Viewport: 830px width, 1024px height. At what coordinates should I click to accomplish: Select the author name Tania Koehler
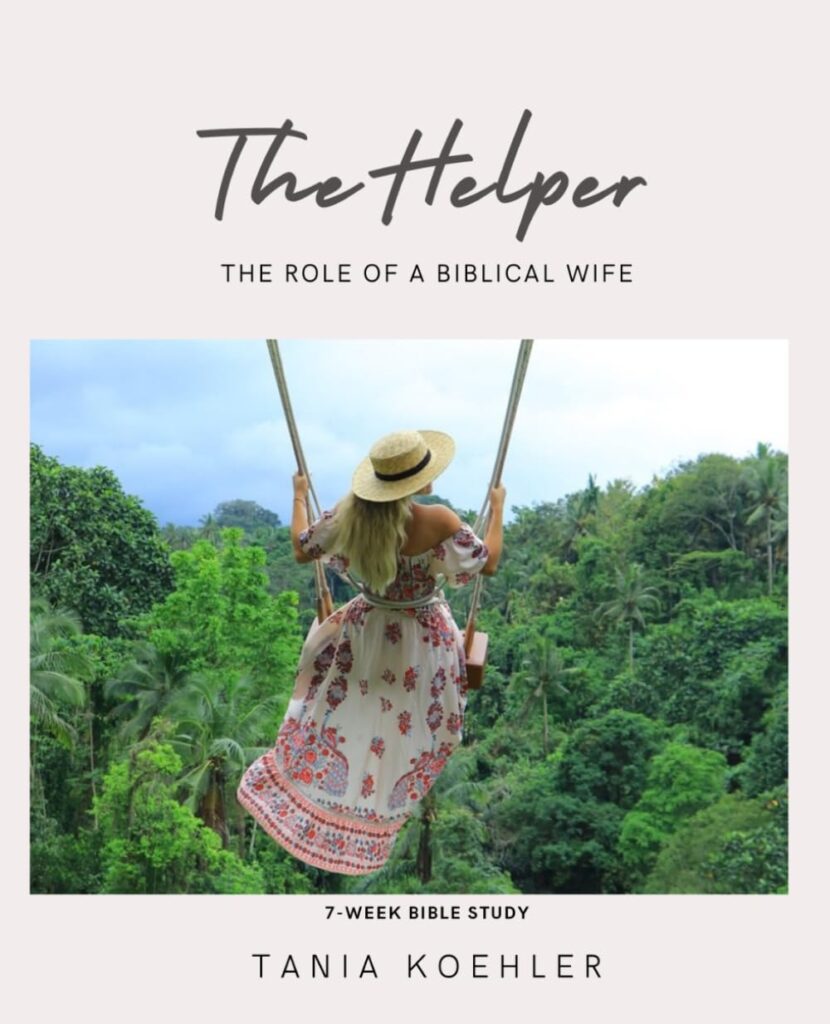427,967
